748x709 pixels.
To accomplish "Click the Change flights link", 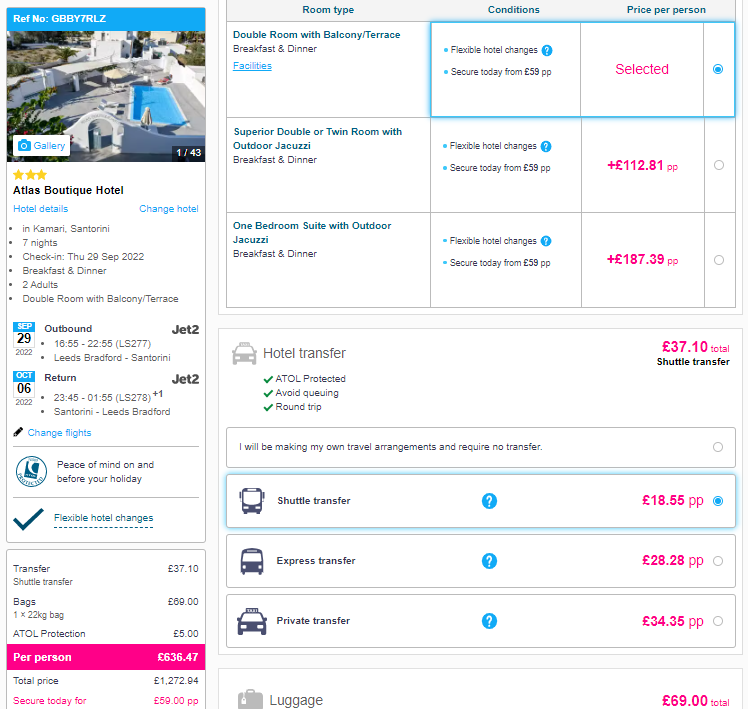I will tap(59, 433).
